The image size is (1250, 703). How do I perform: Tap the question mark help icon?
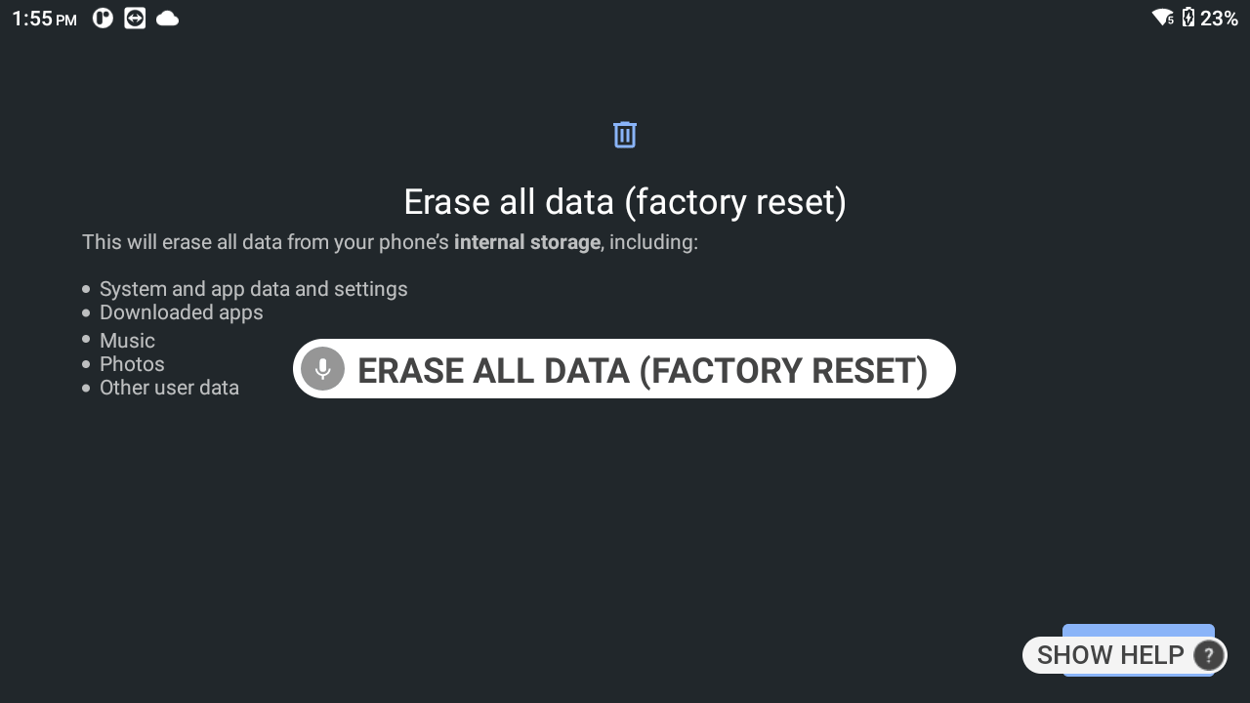(1208, 655)
